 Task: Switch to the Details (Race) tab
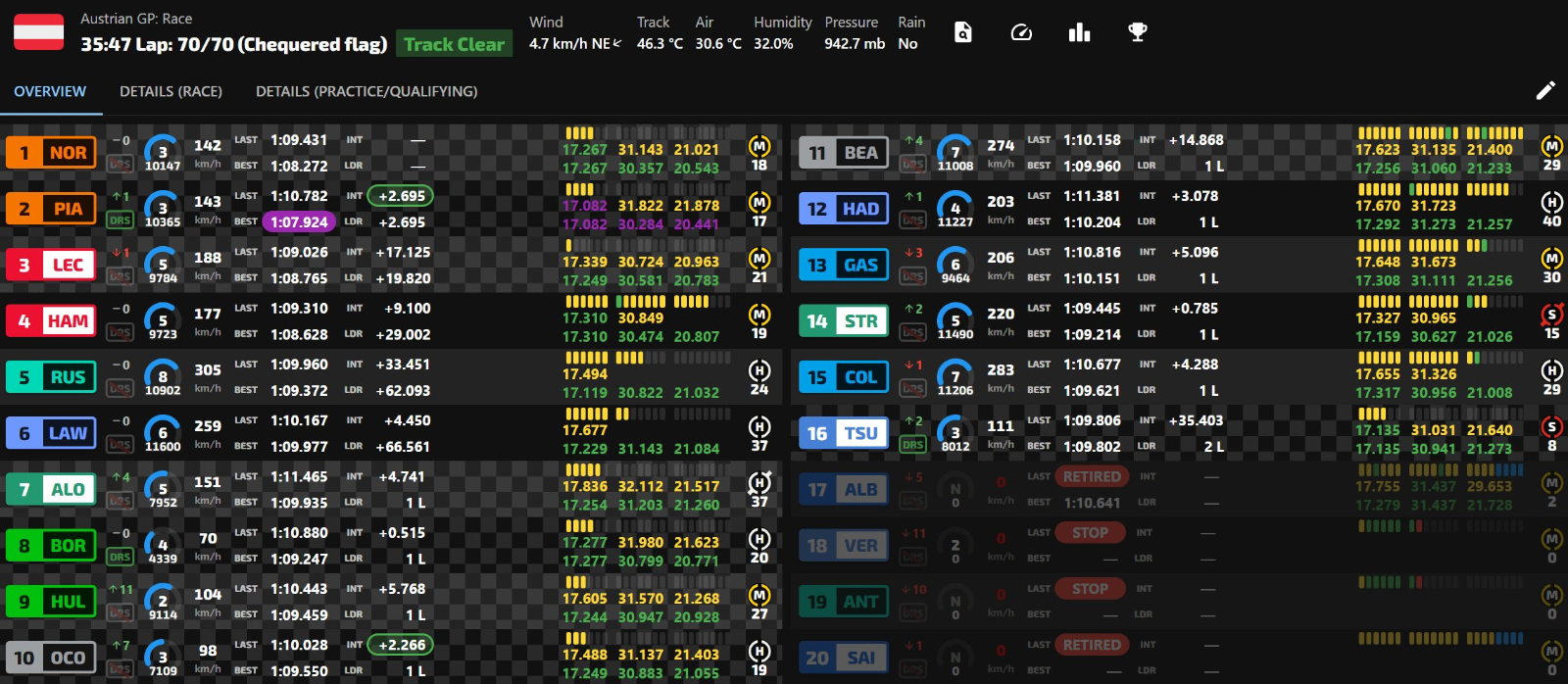pyautogui.click(x=171, y=91)
